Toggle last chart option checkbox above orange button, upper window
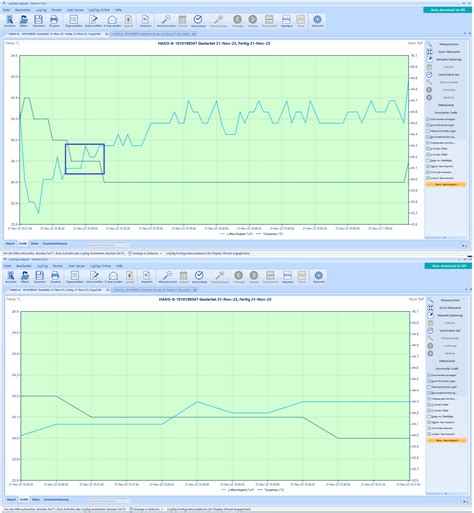 428,178
